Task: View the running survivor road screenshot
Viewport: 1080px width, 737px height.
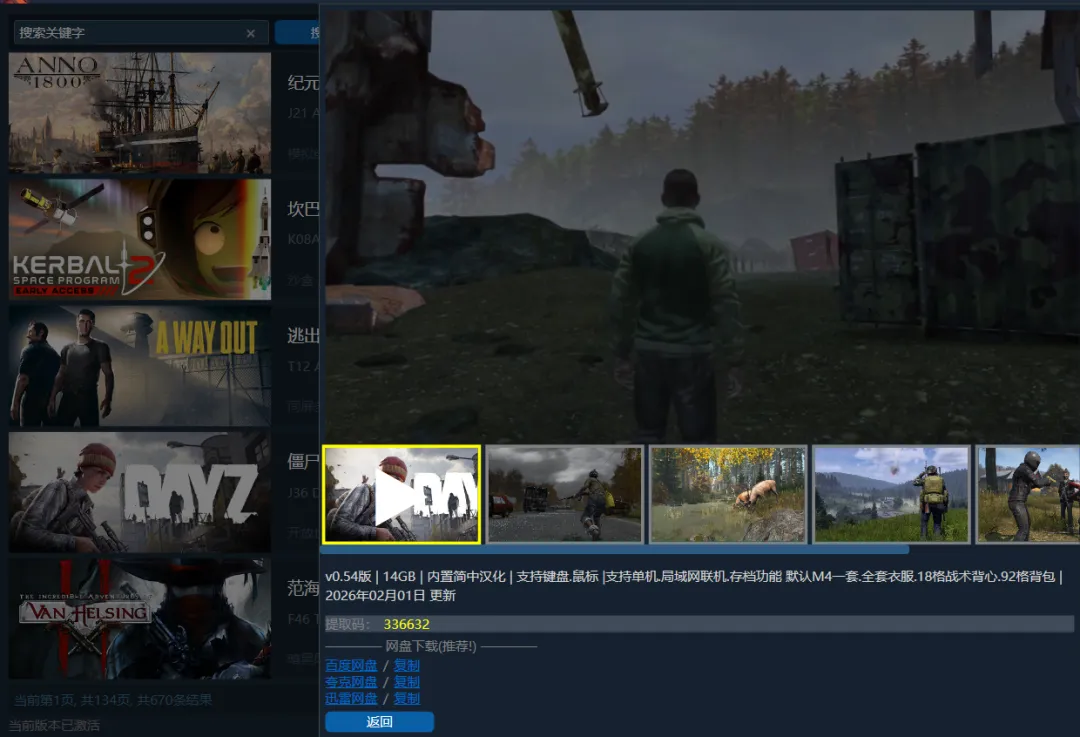Action: click(565, 495)
